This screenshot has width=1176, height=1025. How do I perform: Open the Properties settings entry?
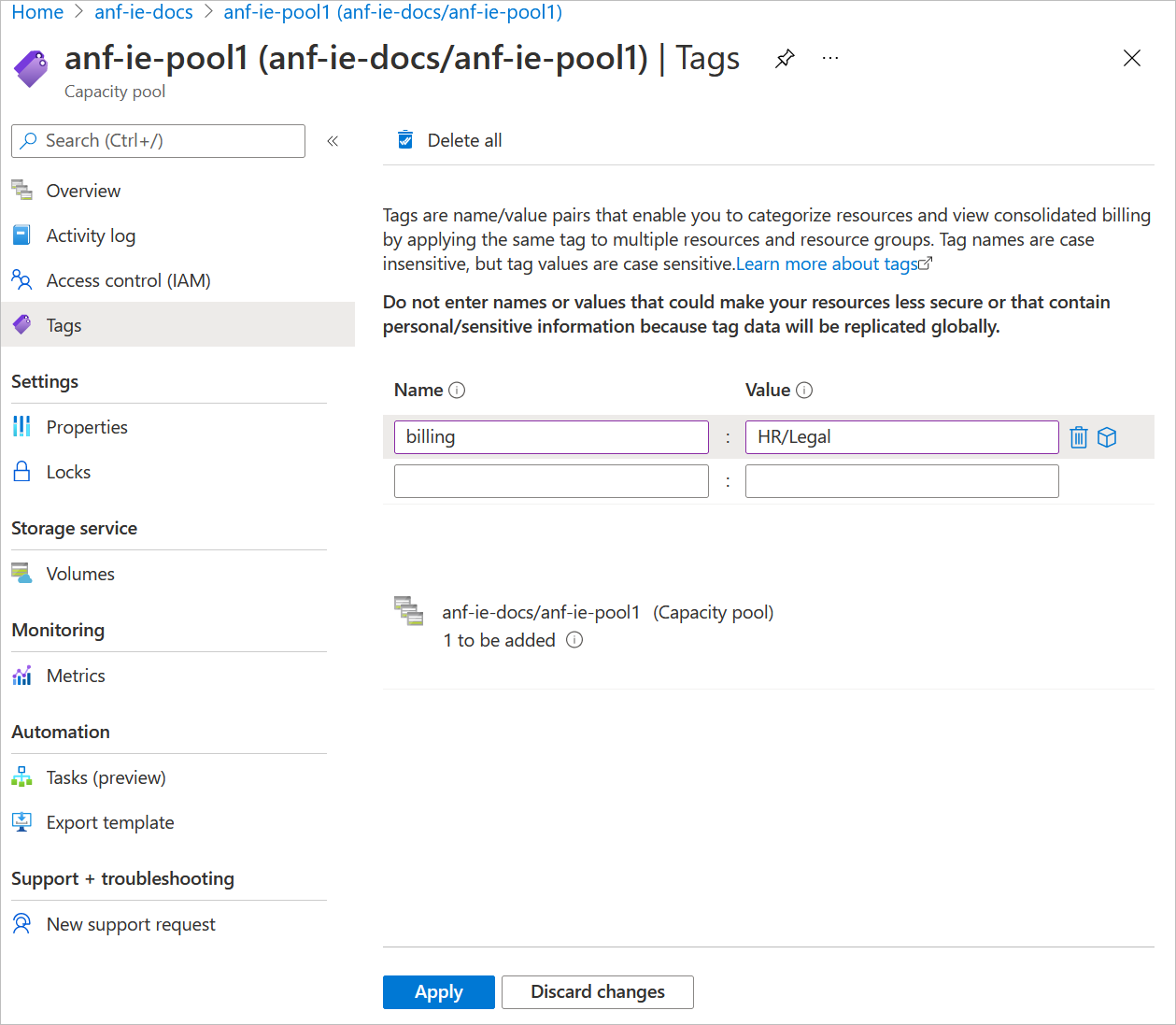(x=86, y=426)
